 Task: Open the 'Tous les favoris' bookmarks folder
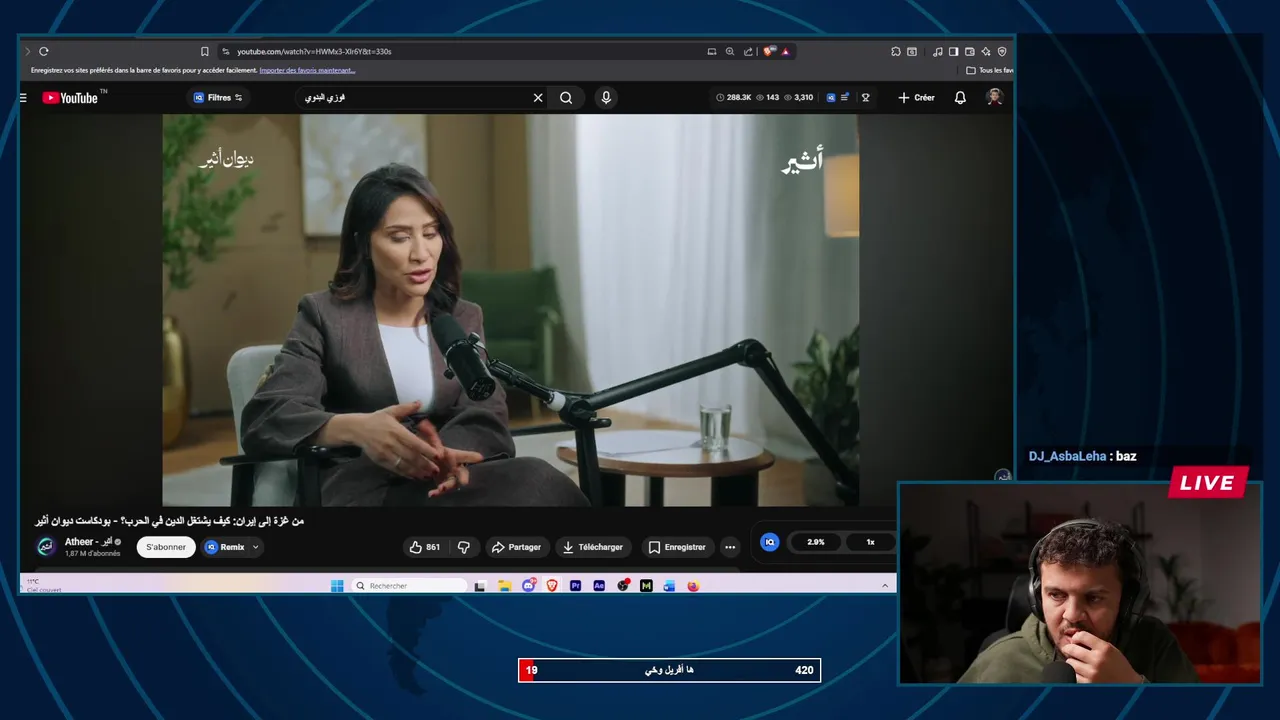(x=990, y=70)
